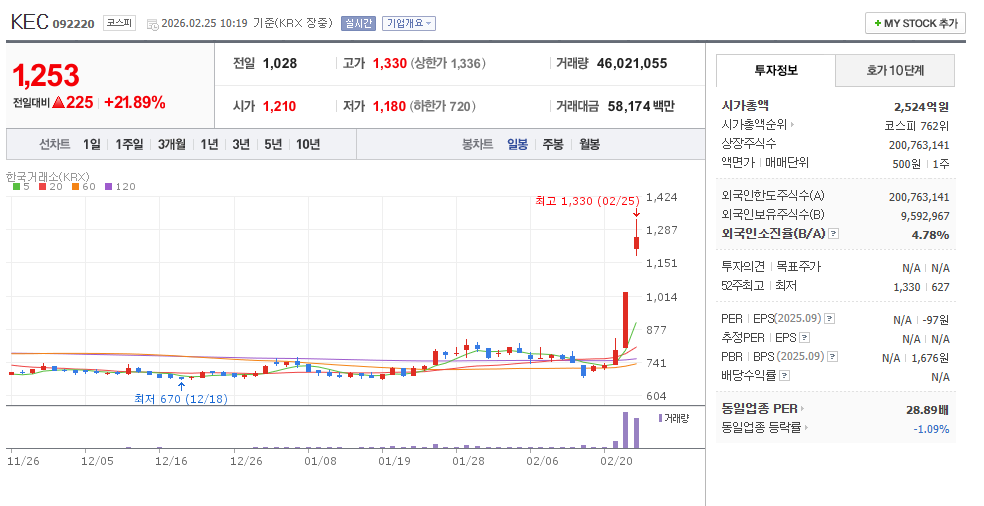
Task: Click the 52주최고 최저 value 1,330 627
Action: click(921, 287)
